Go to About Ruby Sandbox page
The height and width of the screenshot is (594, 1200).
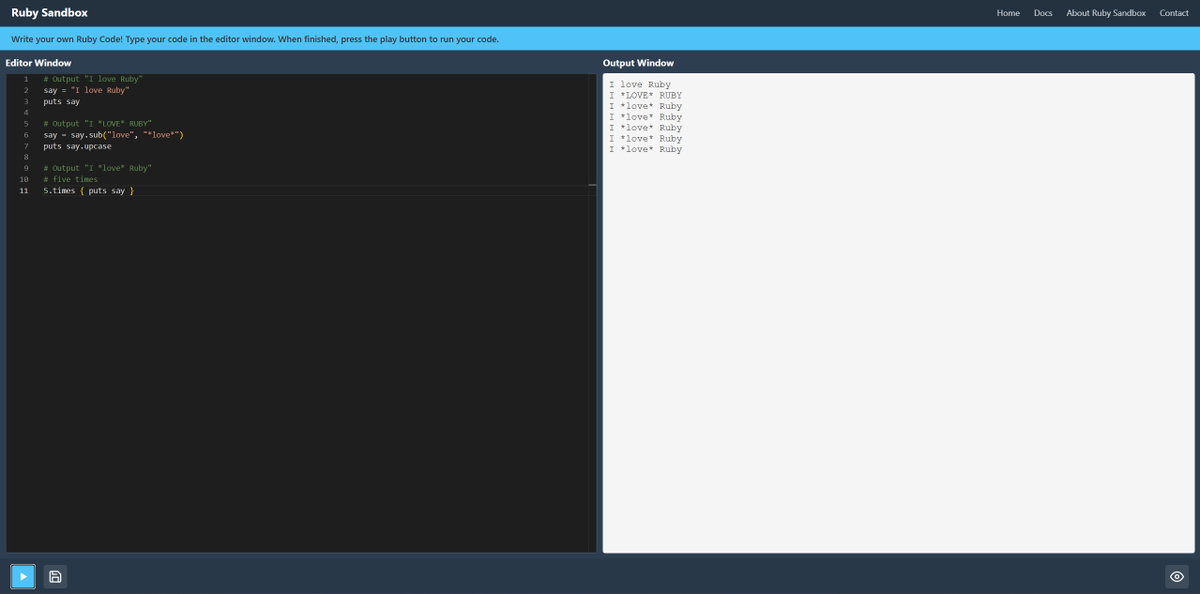click(x=1106, y=13)
